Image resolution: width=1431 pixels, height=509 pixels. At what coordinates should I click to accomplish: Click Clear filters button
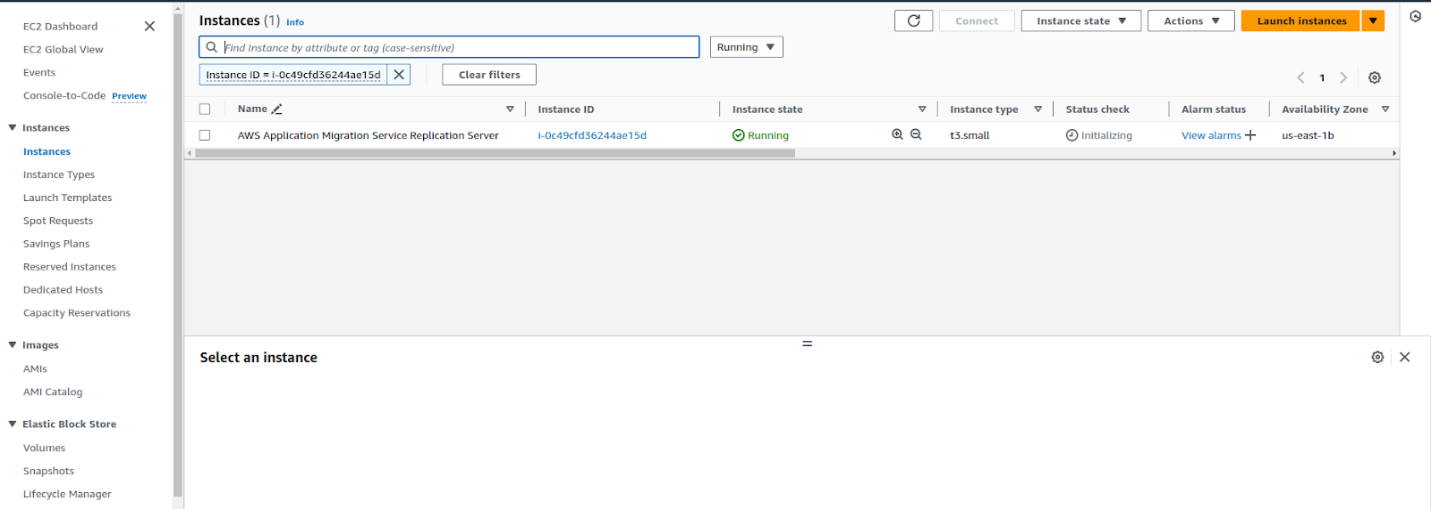[x=489, y=75]
